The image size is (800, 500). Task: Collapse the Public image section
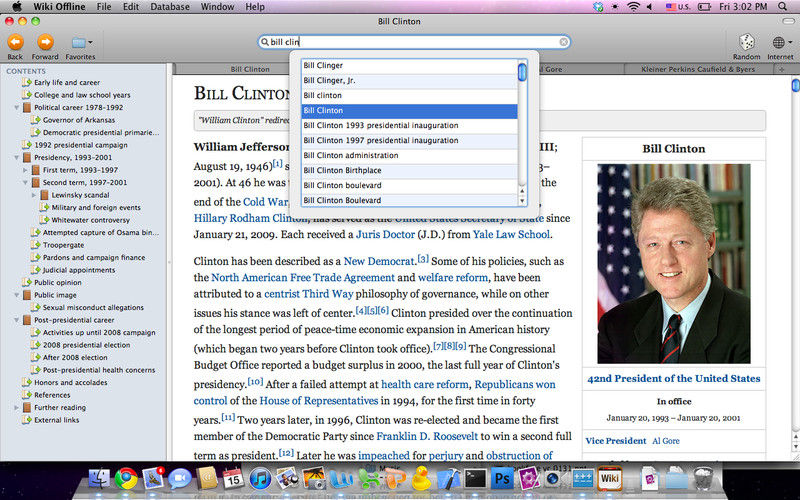point(16,295)
